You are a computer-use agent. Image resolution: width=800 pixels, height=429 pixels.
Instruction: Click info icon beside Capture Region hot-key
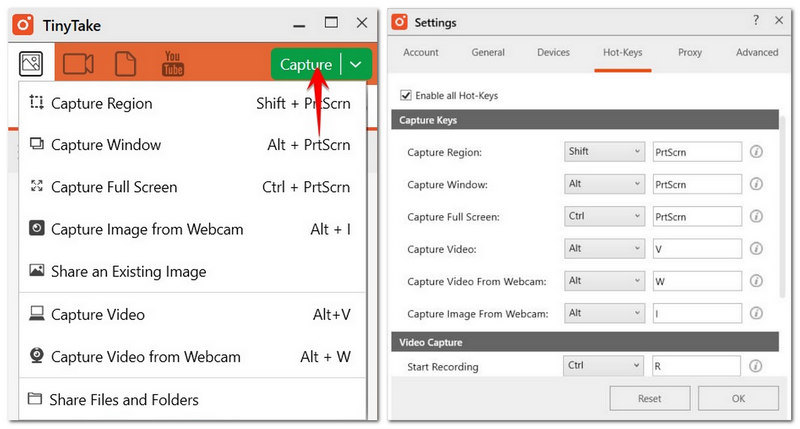click(x=757, y=152)
